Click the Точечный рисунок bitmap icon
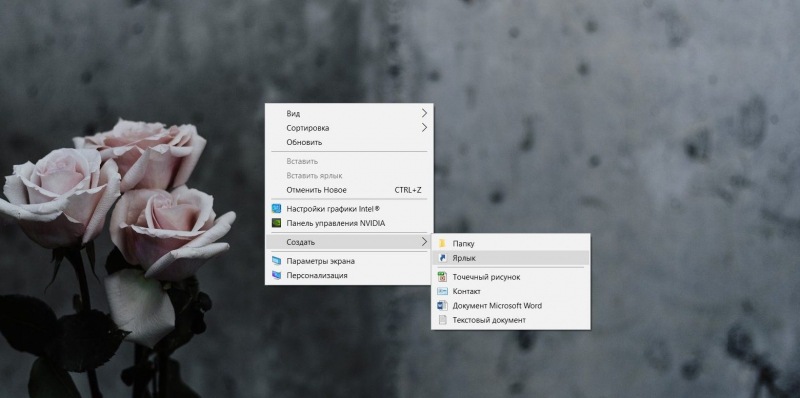This screenshot has width=800, height=398. [x=442, y=277]
